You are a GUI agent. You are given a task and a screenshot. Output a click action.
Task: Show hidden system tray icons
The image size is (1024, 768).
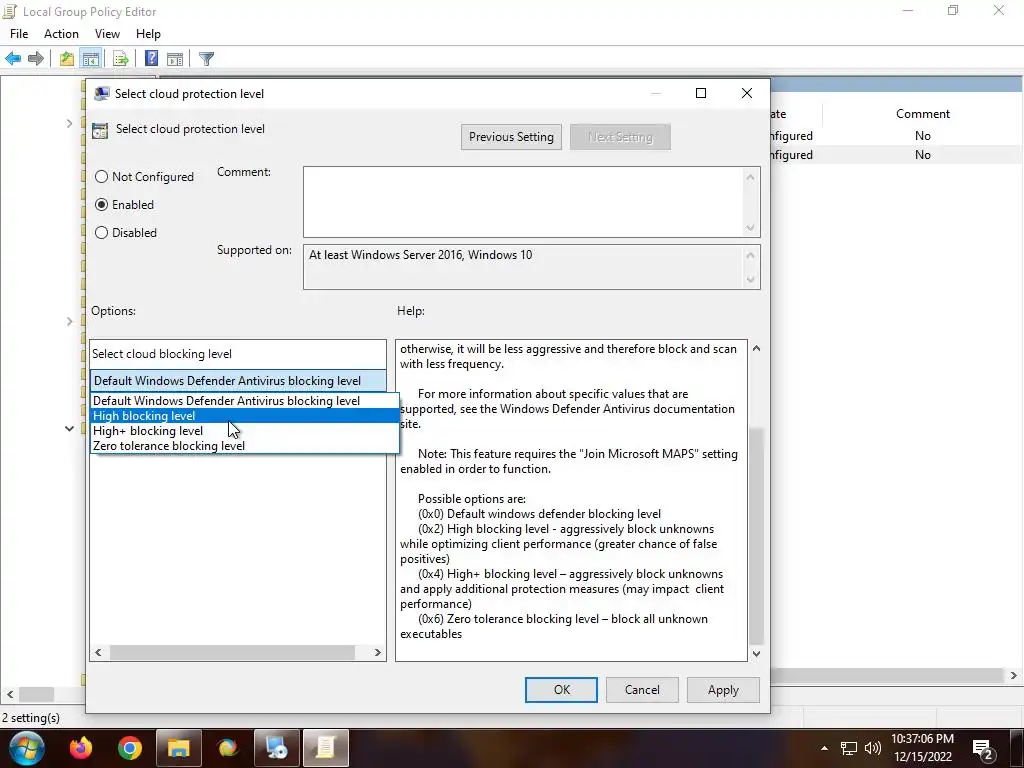(x=824, y=748)
